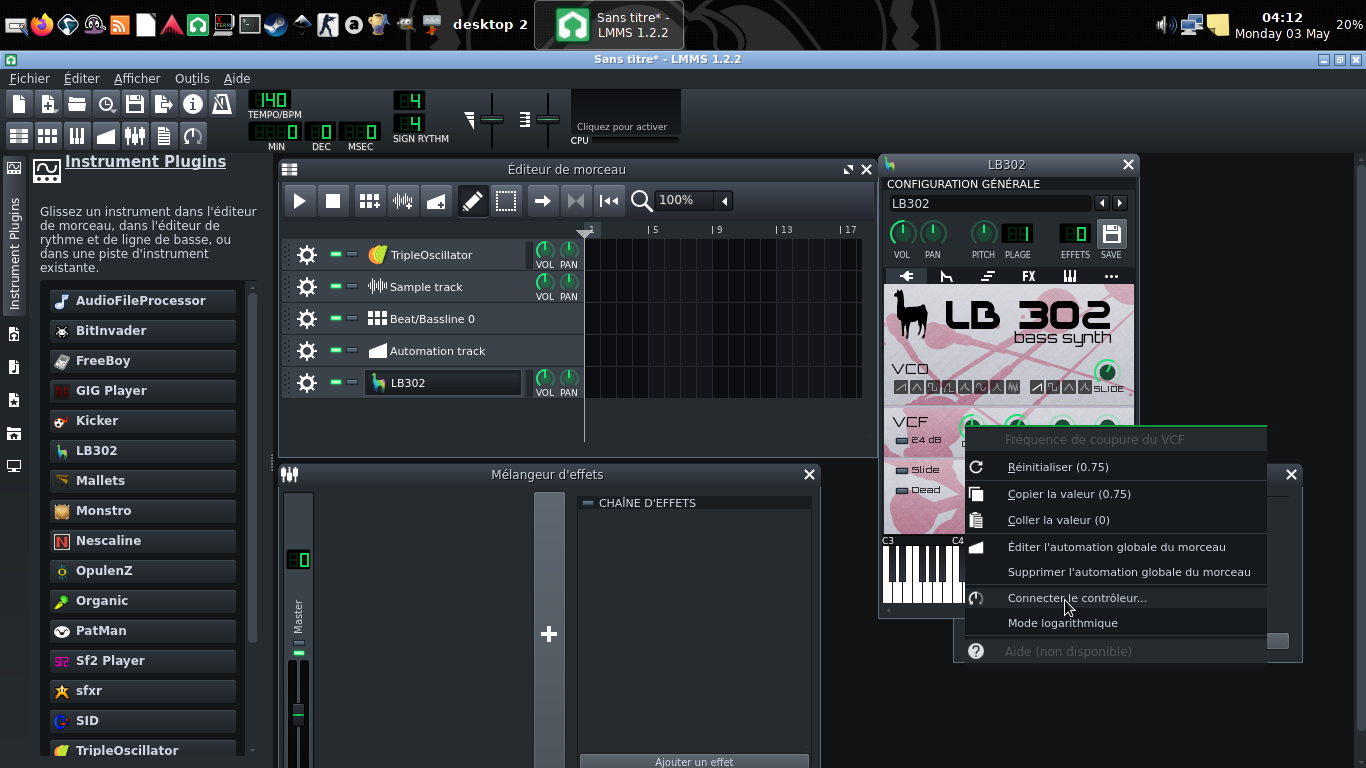The width and height of the screenshot is (1366, 768).
Task: Expand the recent projects dropdown icon
Action: pos(106,104)
